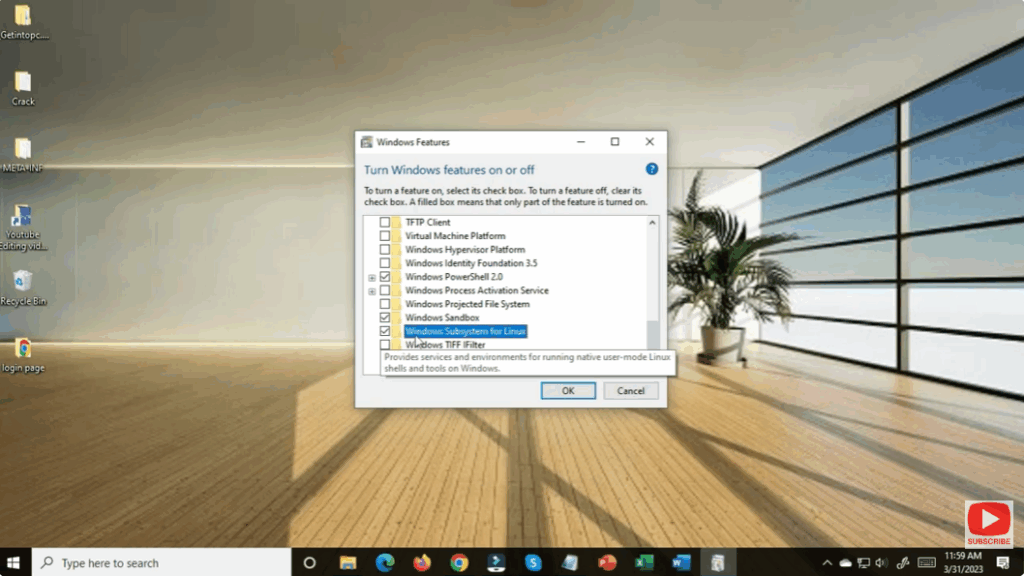Viewport: 1024px width, 576px height.
Task: Open the blue help question mark icon
Action: [650, 170]
